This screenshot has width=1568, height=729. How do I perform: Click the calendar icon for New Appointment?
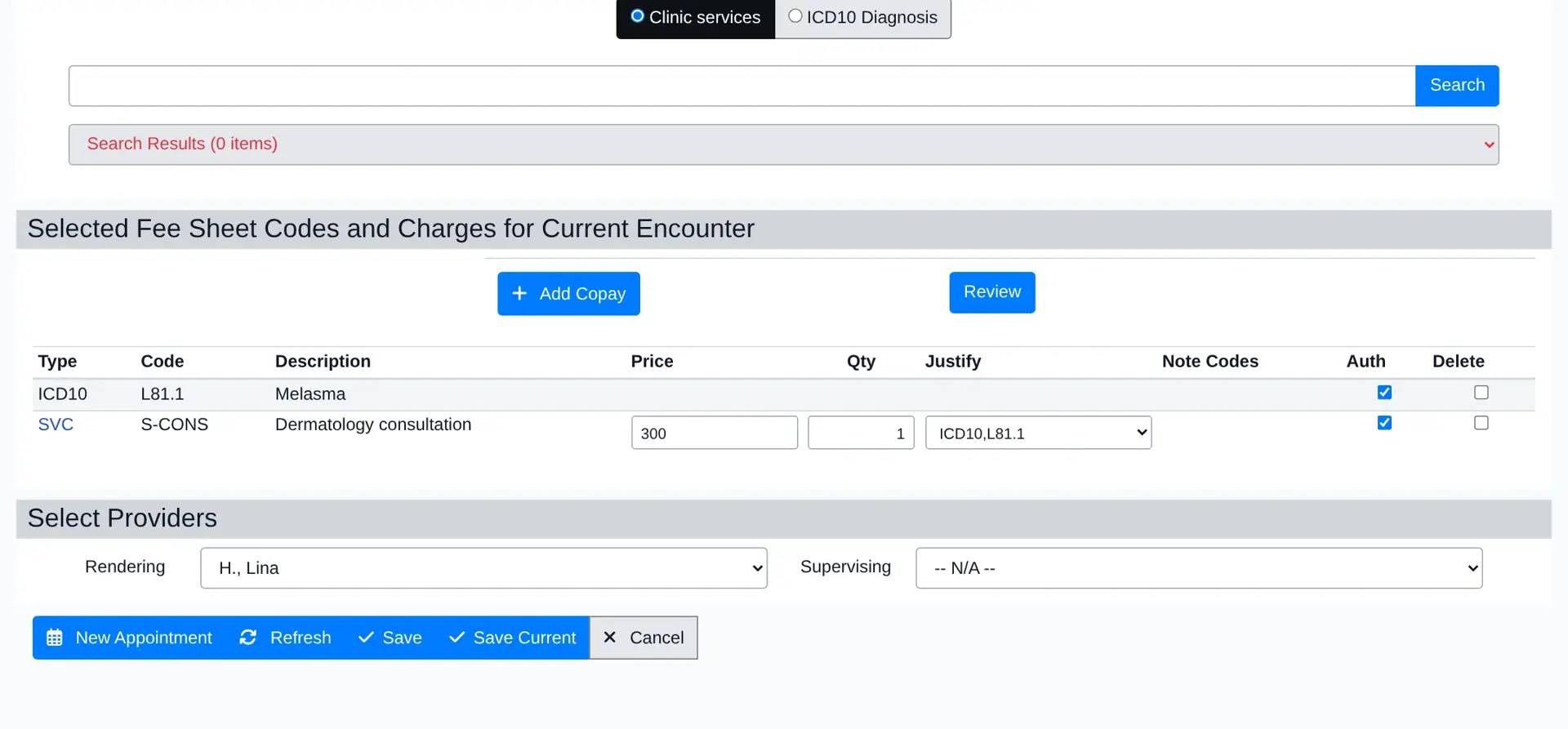click(x=55, y=638)
